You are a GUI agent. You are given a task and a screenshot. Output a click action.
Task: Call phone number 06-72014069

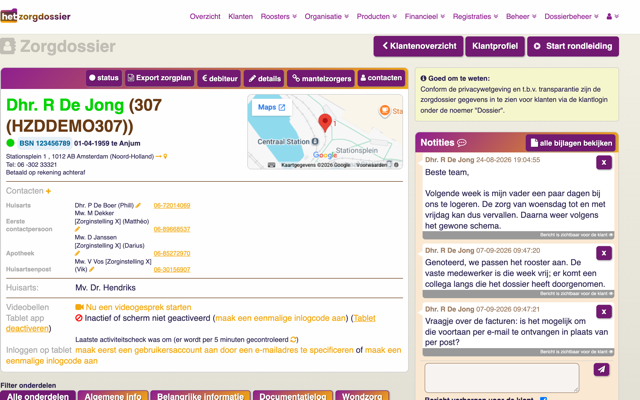(x=172, y=205)
